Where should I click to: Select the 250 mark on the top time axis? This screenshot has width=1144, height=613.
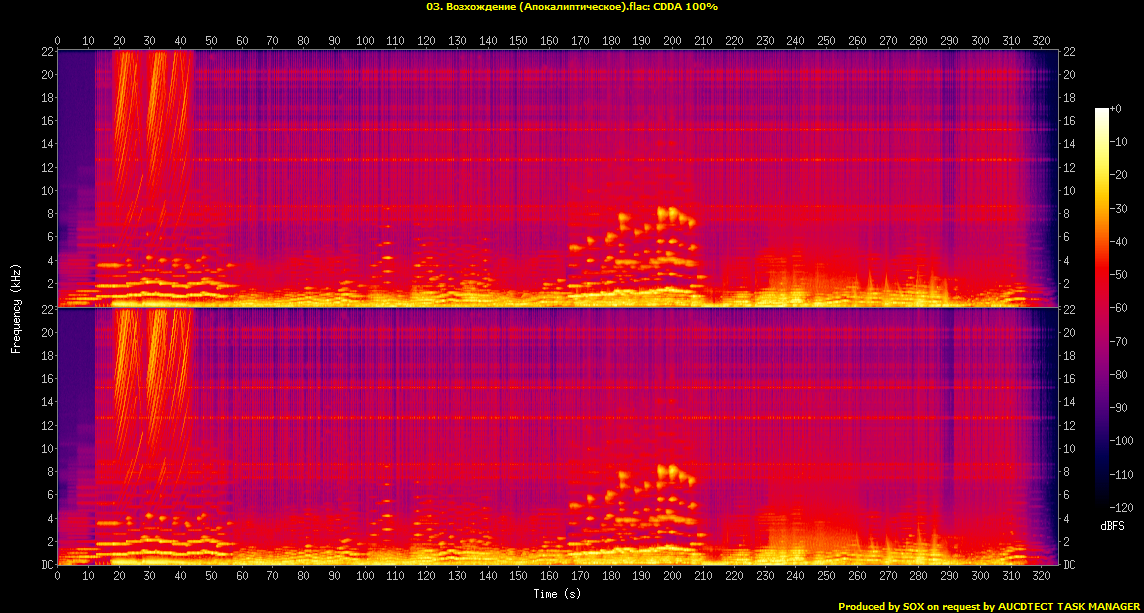coord(825,40)
